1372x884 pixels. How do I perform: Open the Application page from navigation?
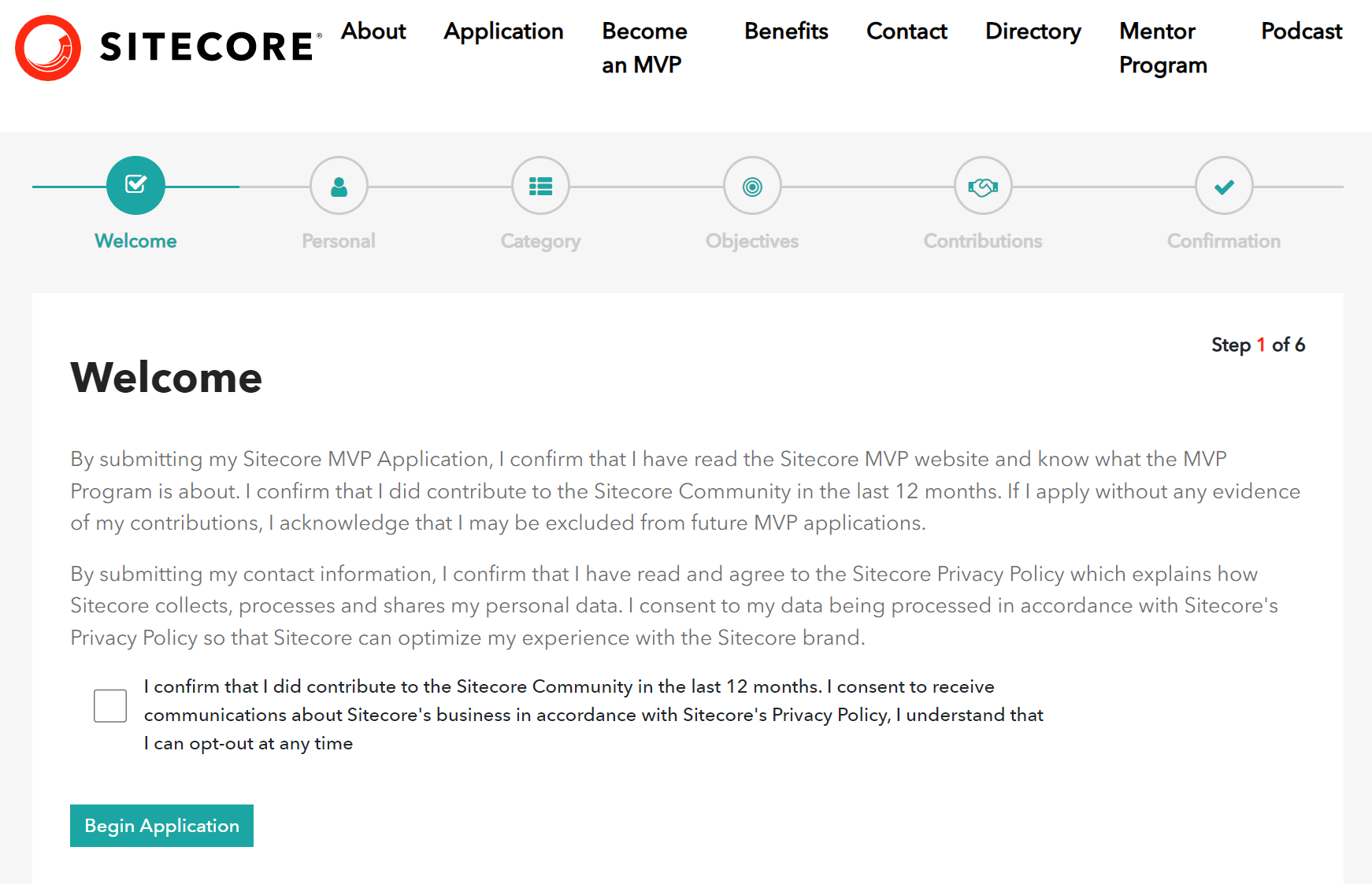503,31
